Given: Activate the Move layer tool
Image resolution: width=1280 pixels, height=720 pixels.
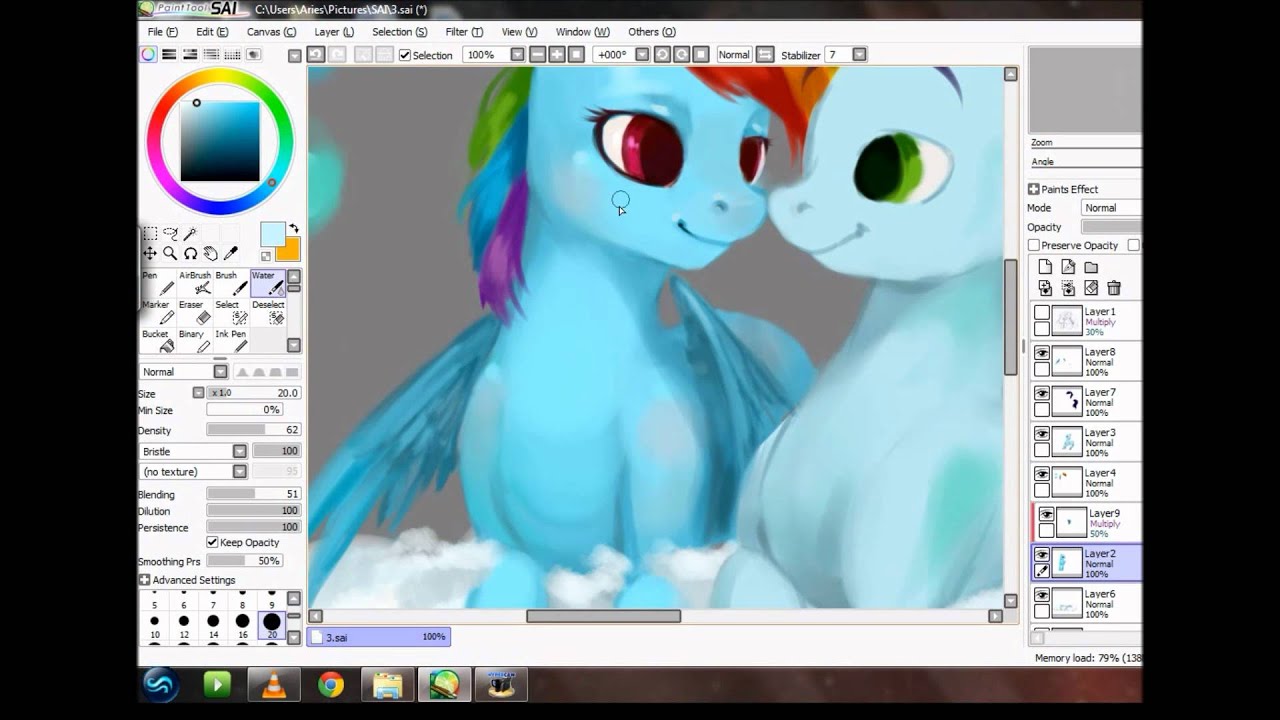Looking at the screenshot, I should tap(150, 254).
